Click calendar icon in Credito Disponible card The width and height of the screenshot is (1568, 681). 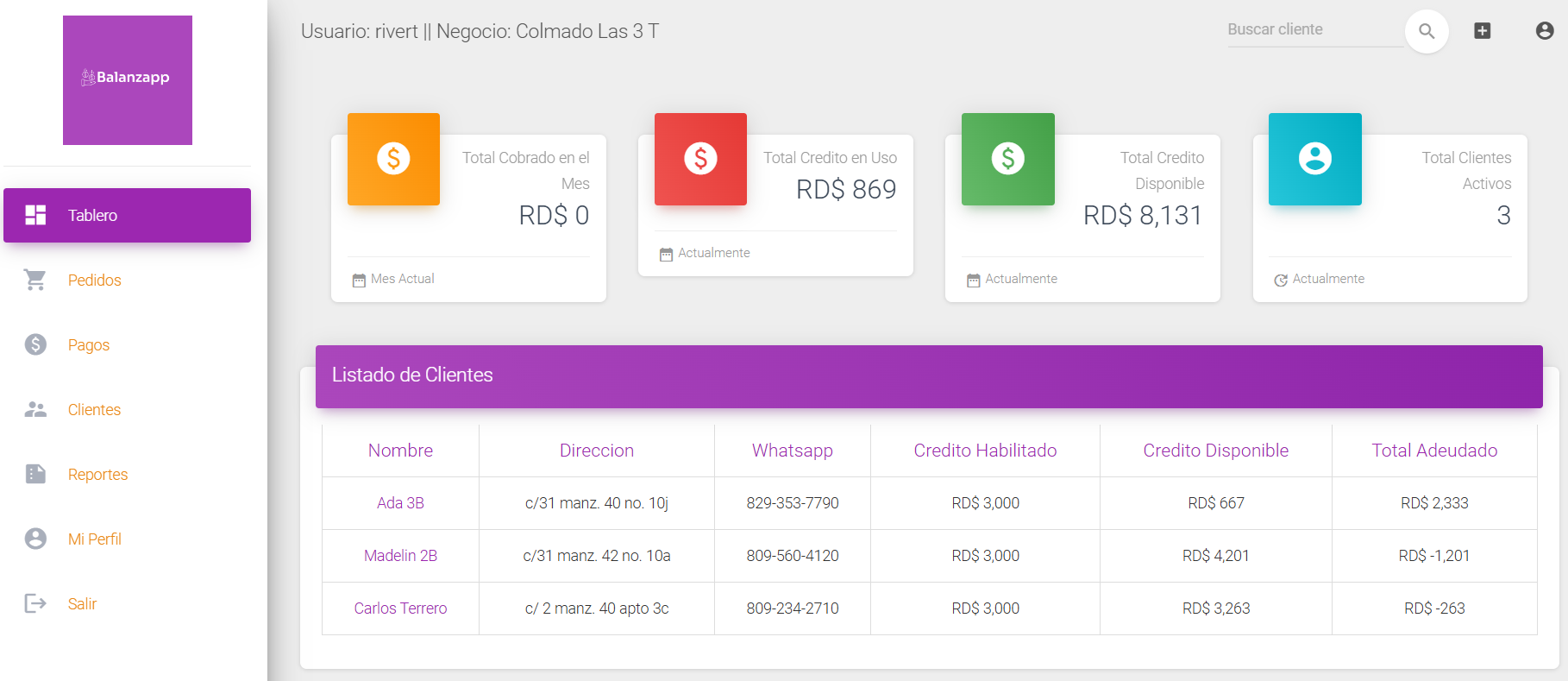click(x=973, y=280)
